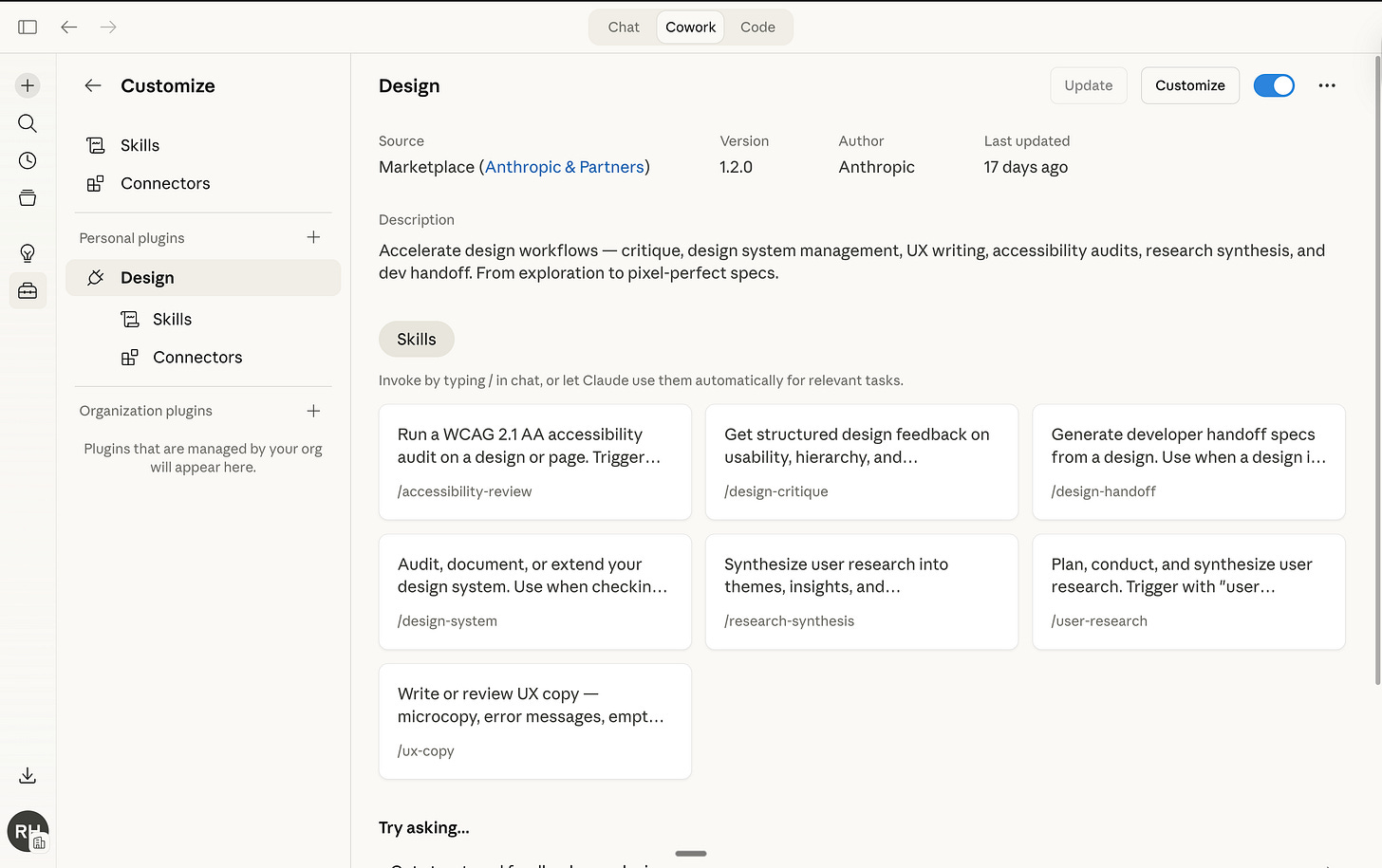
Task: Switch to the Code tab
Action: point(757,27)
